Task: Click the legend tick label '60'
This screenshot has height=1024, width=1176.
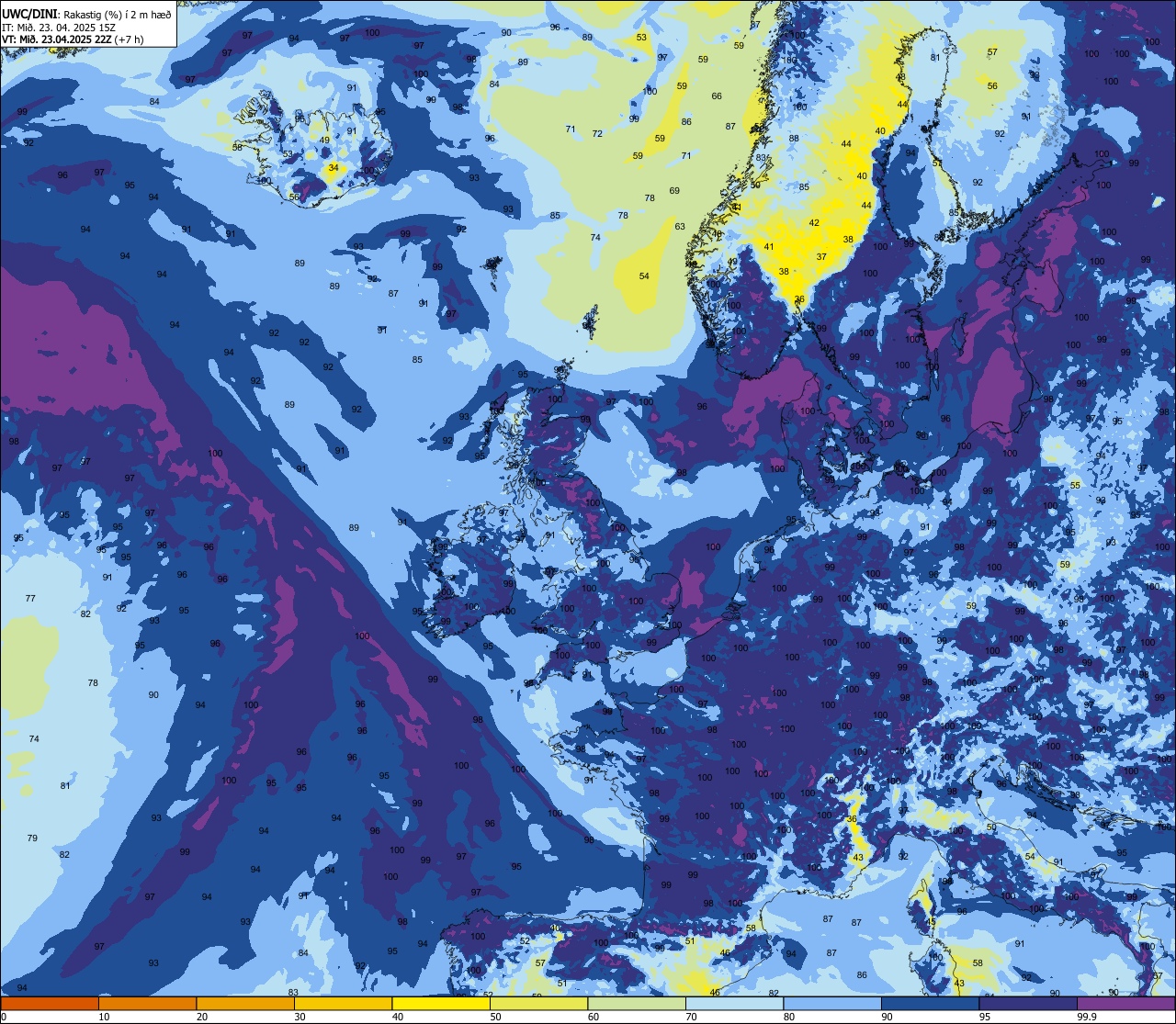Action: [x=594, y=1017]
